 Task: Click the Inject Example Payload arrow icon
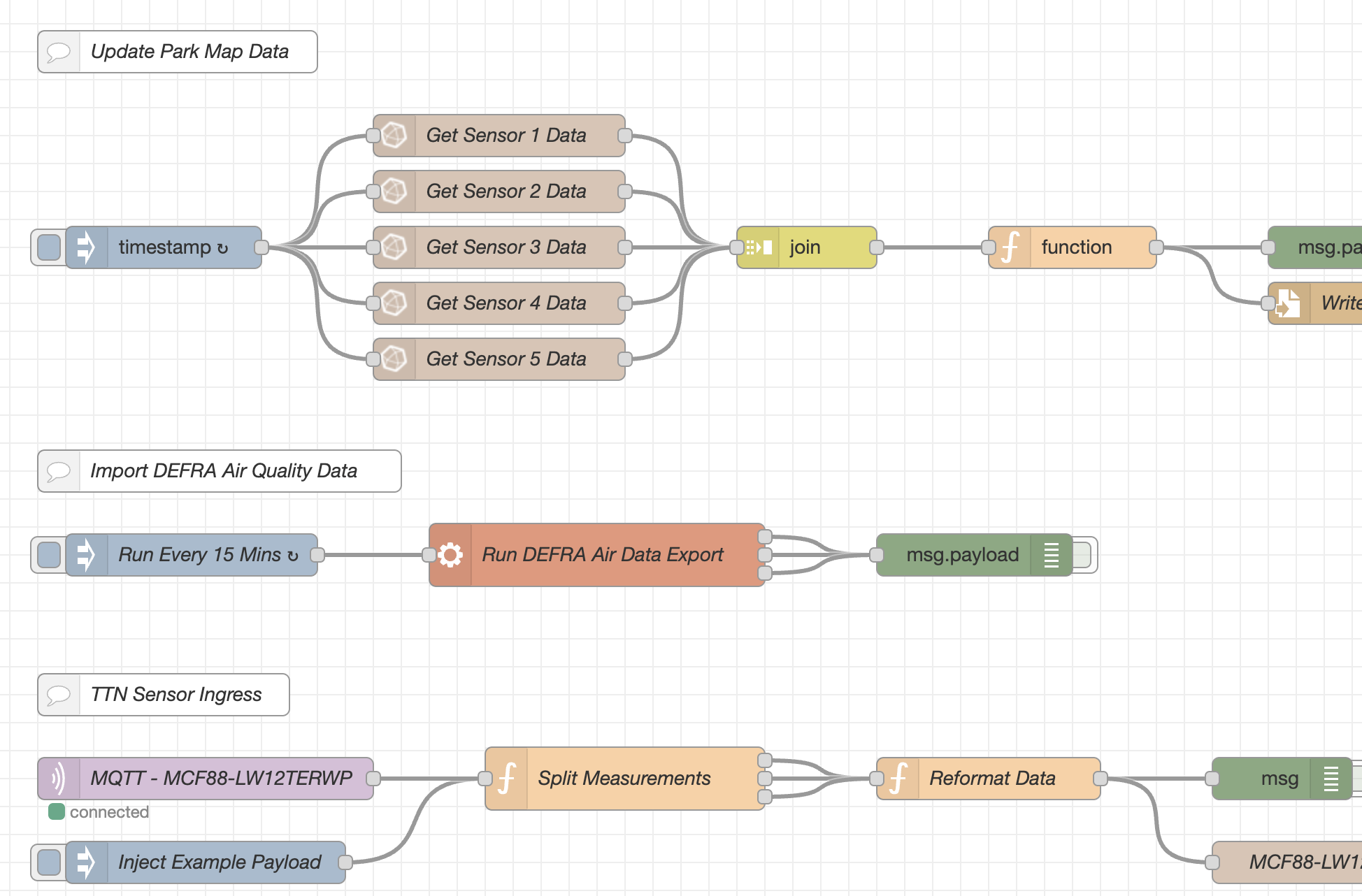coord(86,862)
